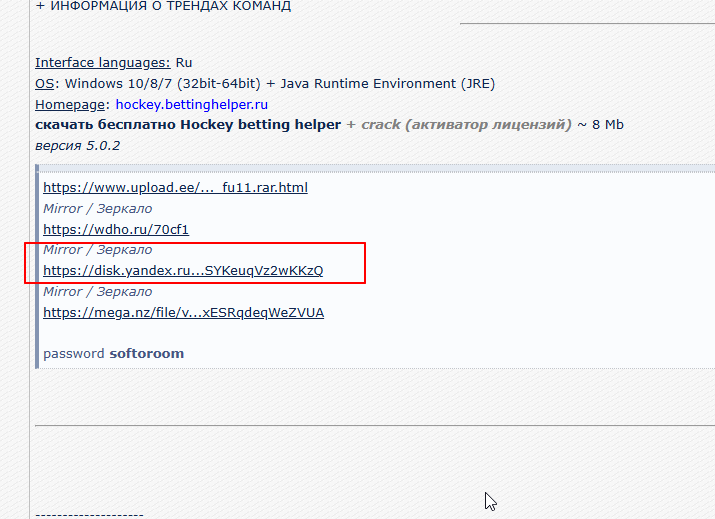Click the password text 'softoroom'
Viewport: 715px width, 519px height.
pyautogui.click(x=147, y=354)
